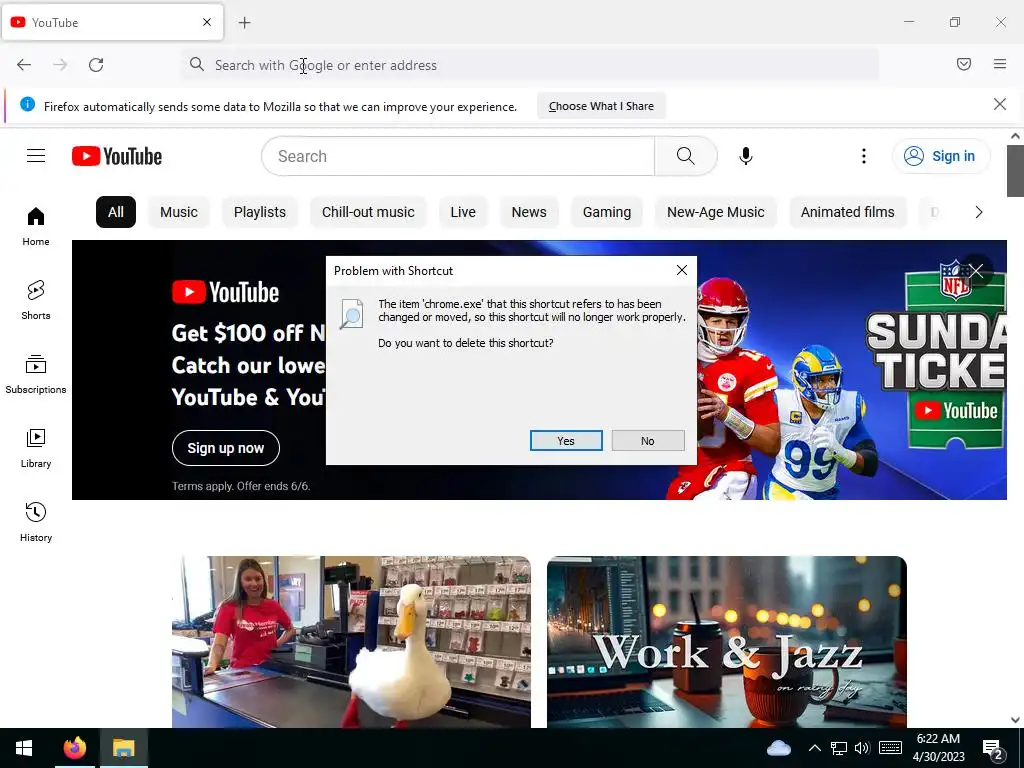Open Library in the sidebar

[x=36, y=449]
